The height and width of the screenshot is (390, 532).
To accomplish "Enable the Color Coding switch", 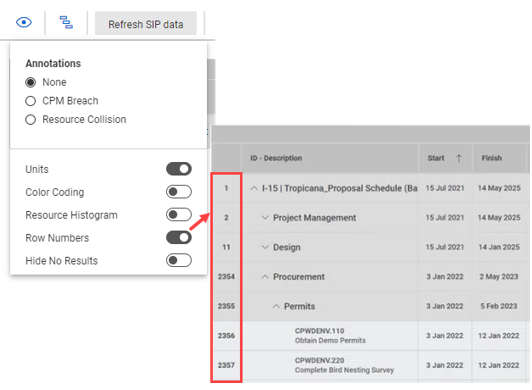I will [x=179, y=192].
